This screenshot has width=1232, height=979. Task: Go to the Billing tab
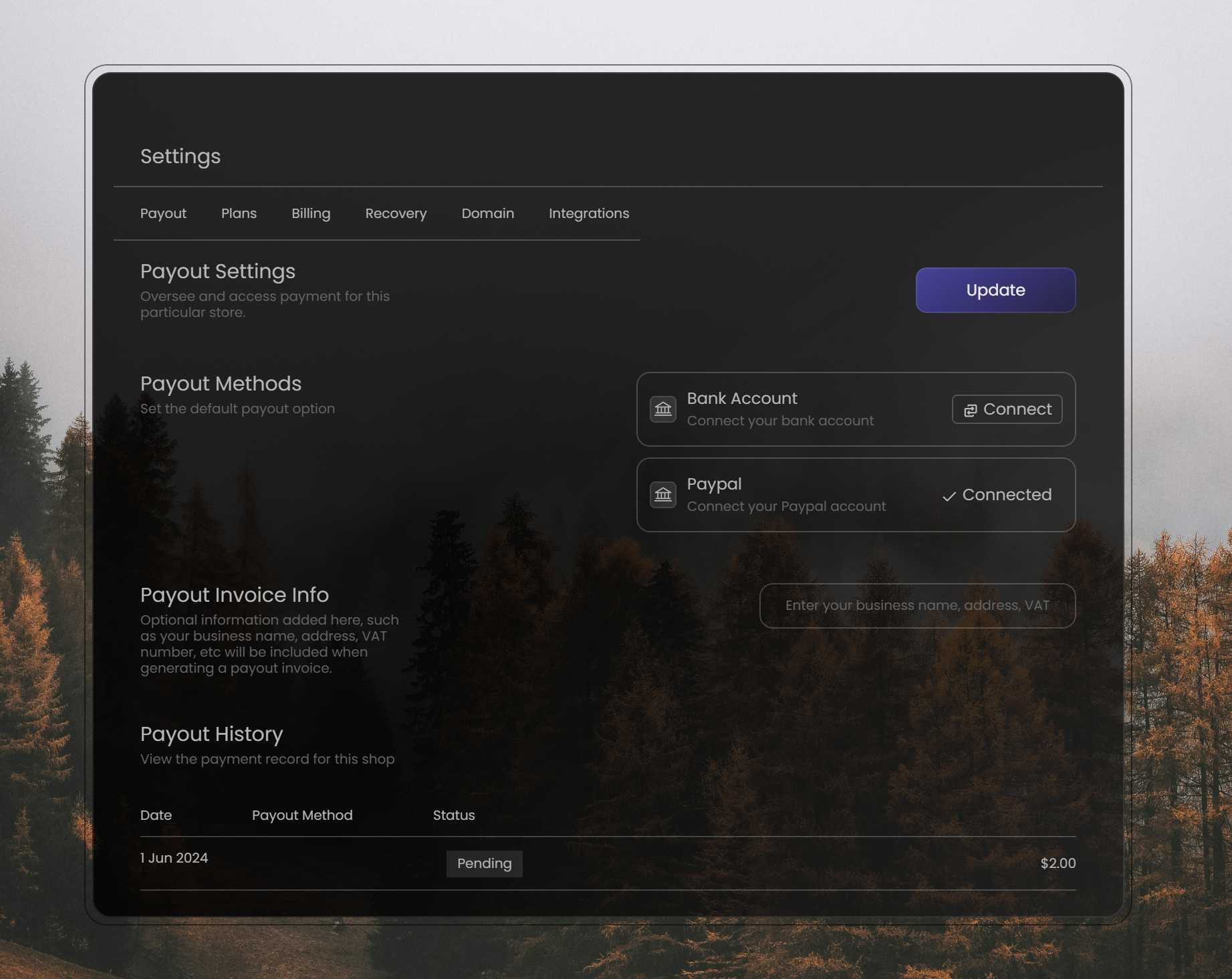311,213
